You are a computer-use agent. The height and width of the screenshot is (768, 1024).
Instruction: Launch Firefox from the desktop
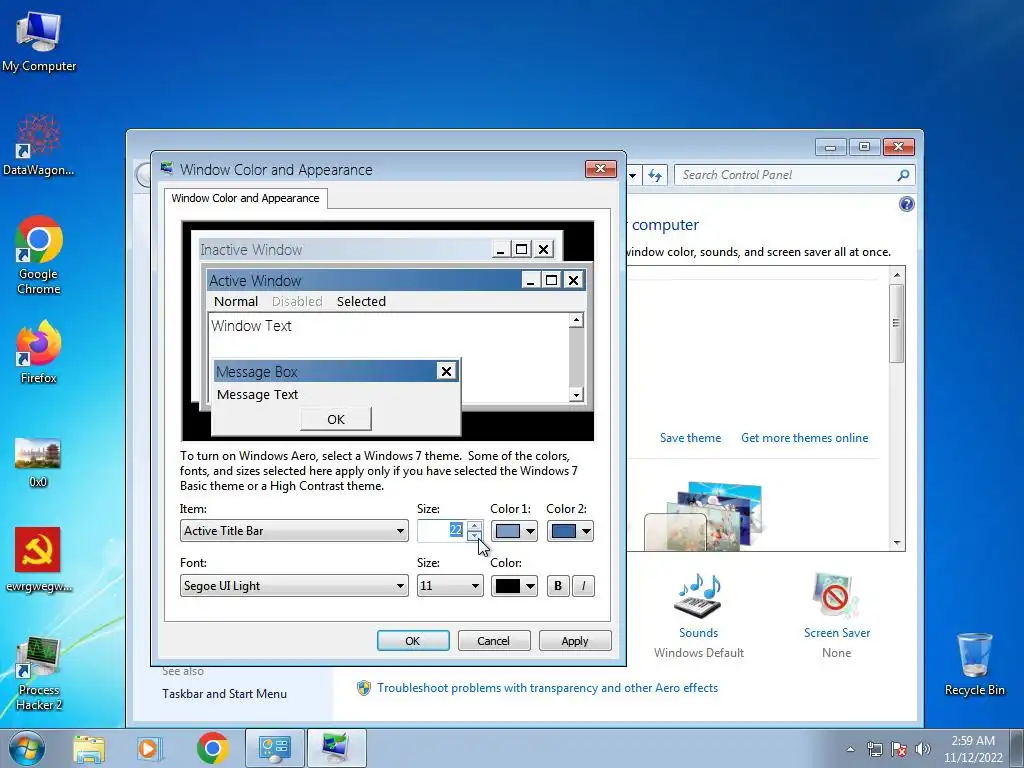[x=39, y=351]
